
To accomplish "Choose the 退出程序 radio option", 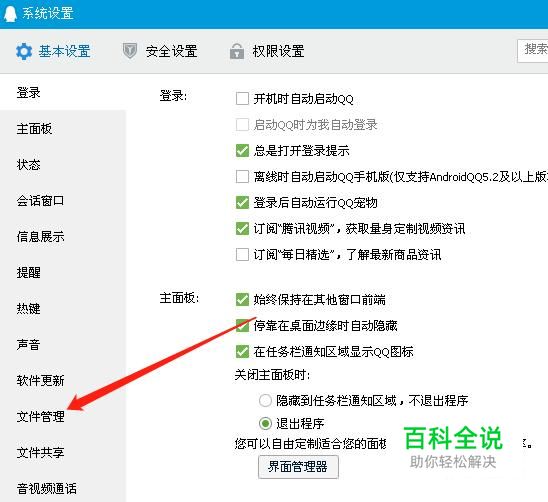I will point(265,423).
